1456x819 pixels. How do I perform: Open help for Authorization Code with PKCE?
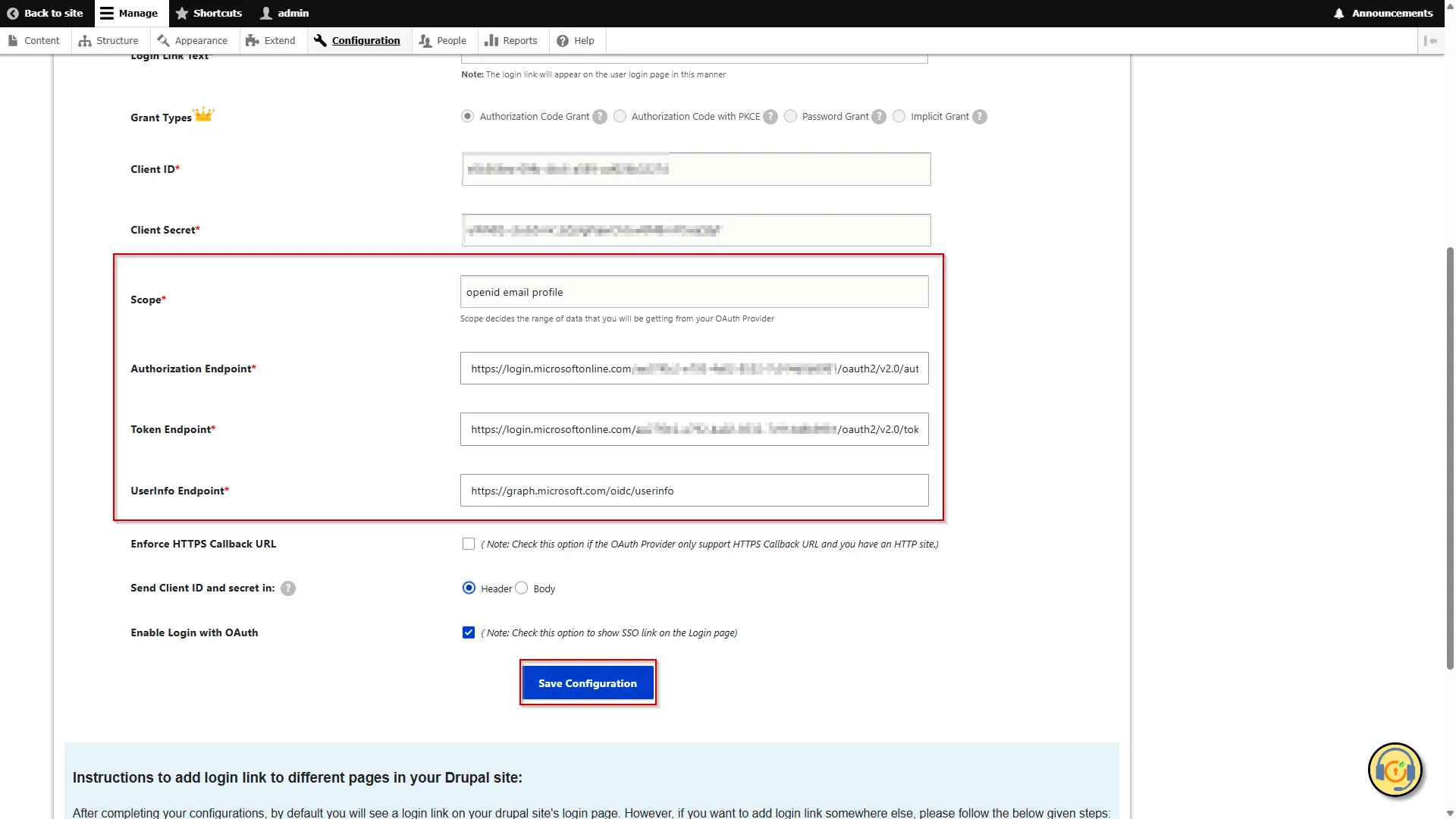[770, 117]
